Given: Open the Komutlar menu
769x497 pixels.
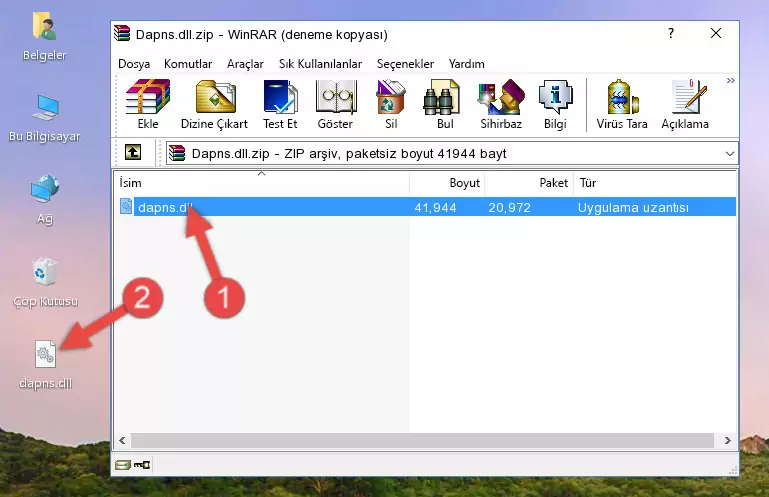Looking at the screenshot, I should pyautogui.click(x=188, y=64).
